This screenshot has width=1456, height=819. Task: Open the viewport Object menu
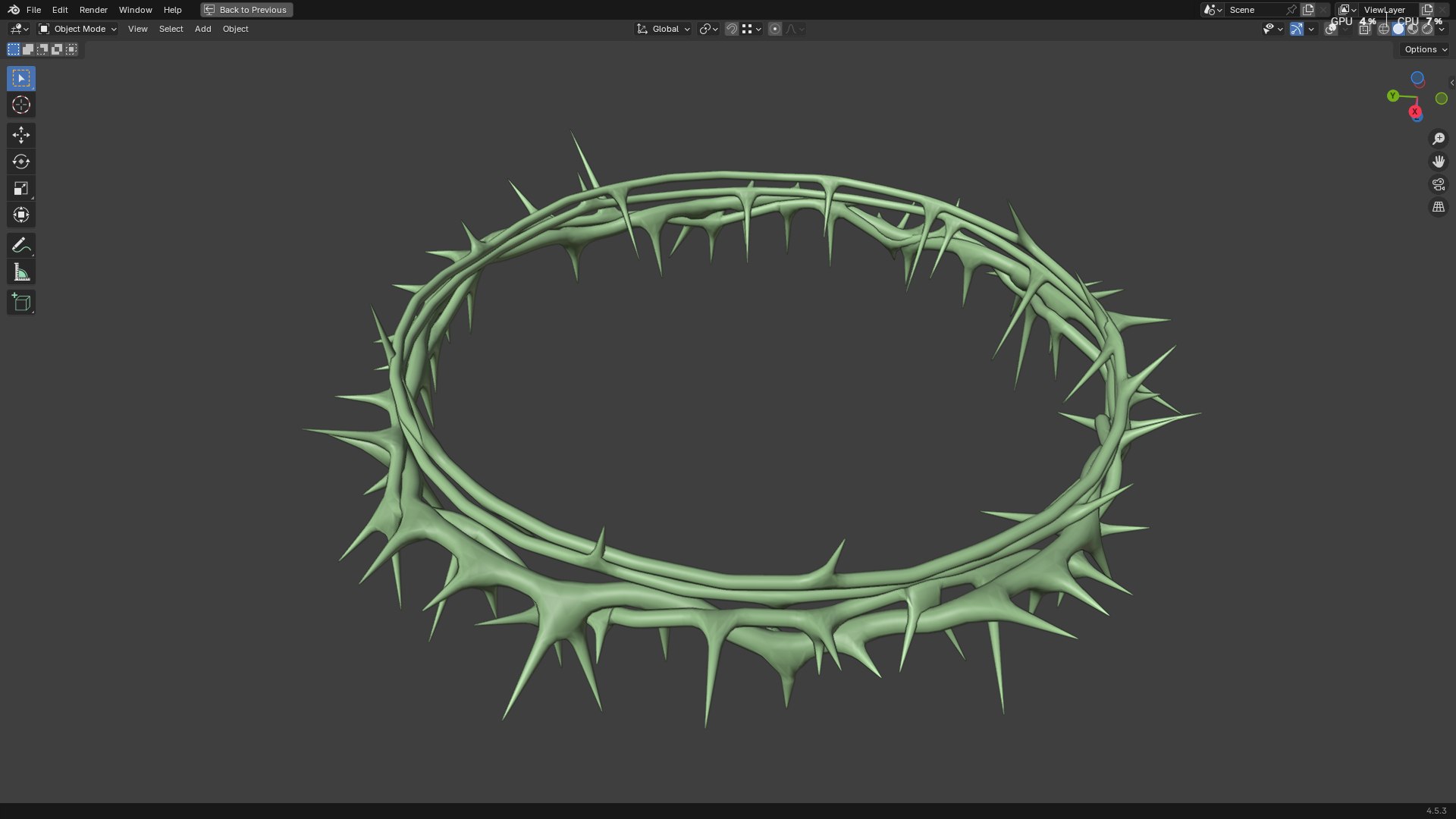(235, 29)
